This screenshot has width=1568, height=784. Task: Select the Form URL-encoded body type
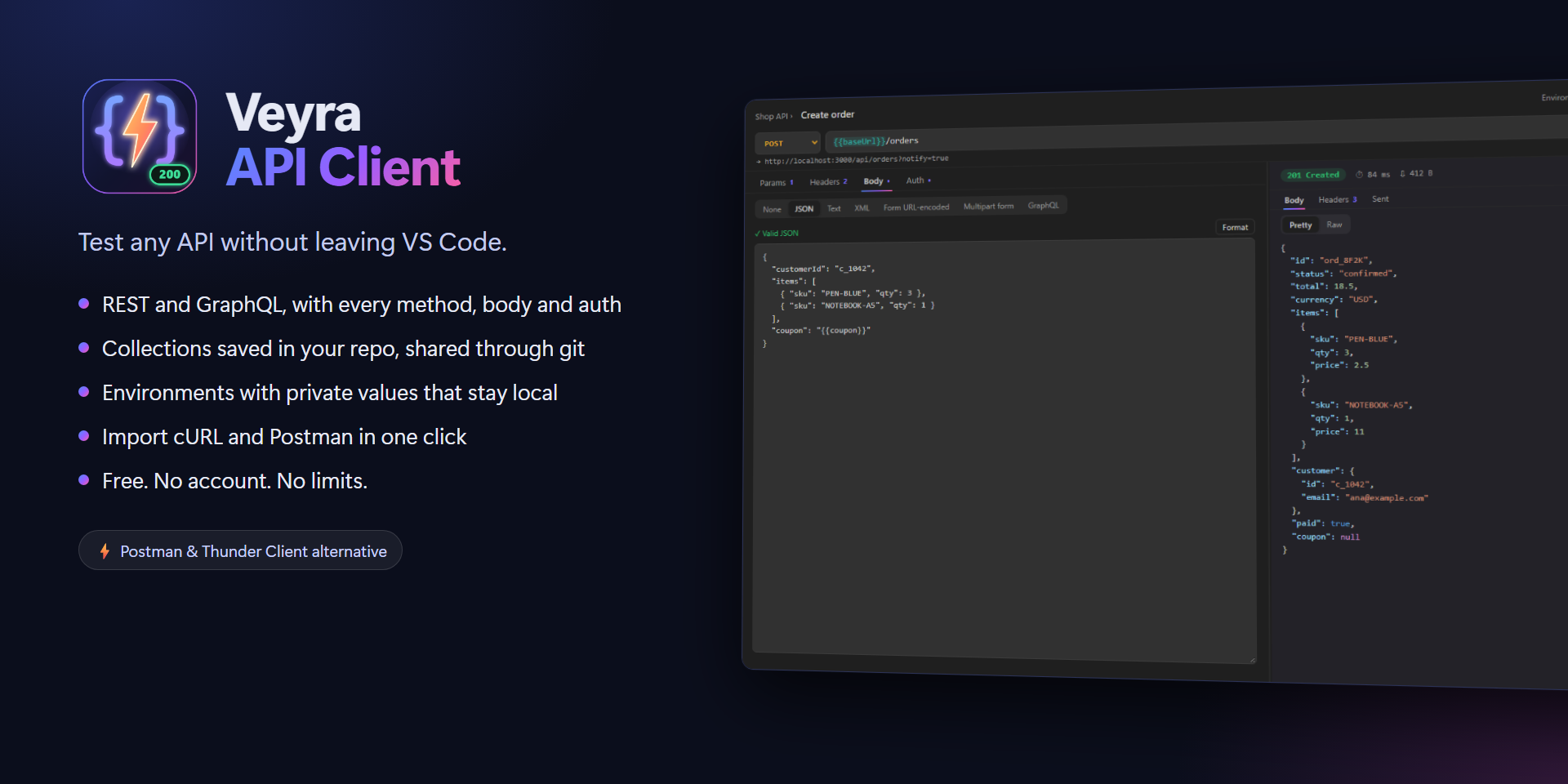coord(916,207)
